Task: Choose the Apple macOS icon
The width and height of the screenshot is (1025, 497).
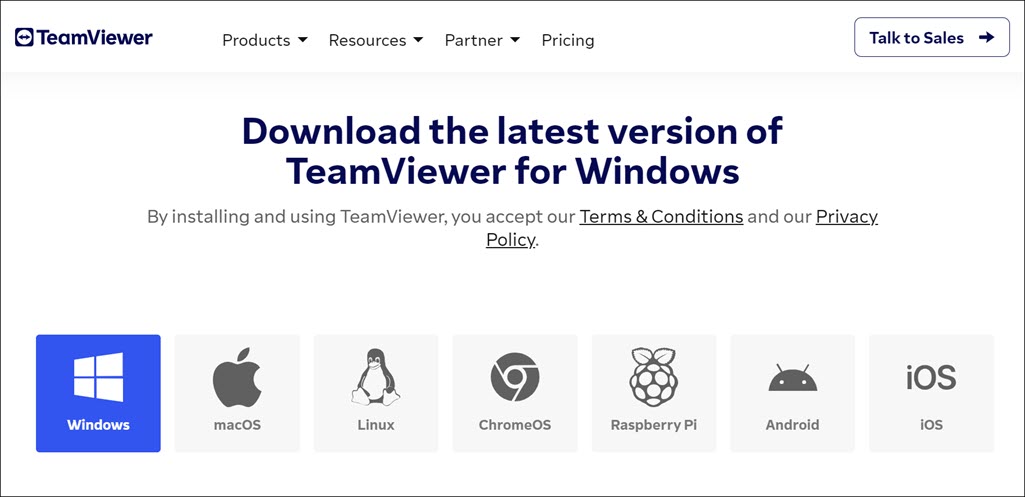Action: 237,378
